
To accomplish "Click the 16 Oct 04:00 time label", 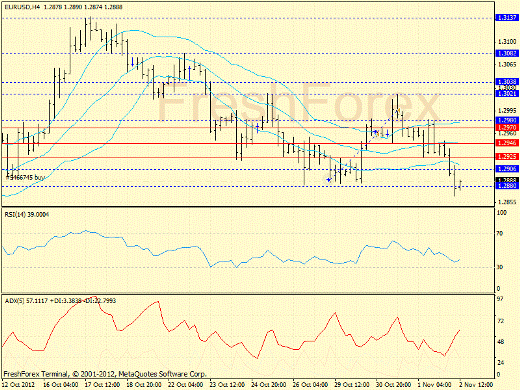I will pos(61,385).
